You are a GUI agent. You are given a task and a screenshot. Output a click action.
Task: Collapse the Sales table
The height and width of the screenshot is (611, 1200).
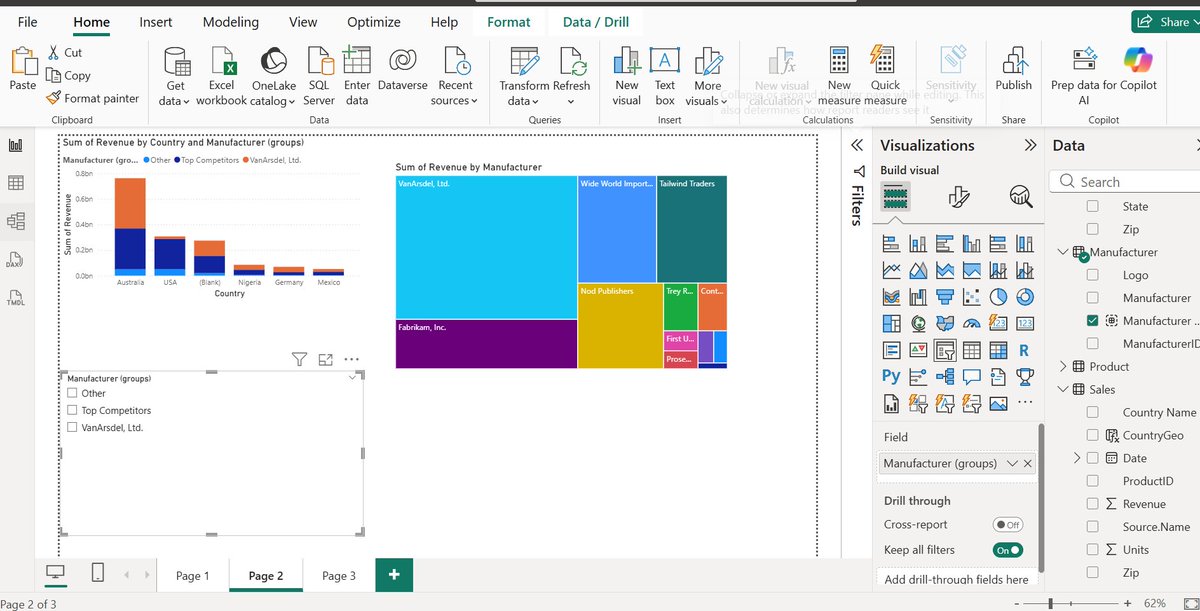[x=1062, y=389]
